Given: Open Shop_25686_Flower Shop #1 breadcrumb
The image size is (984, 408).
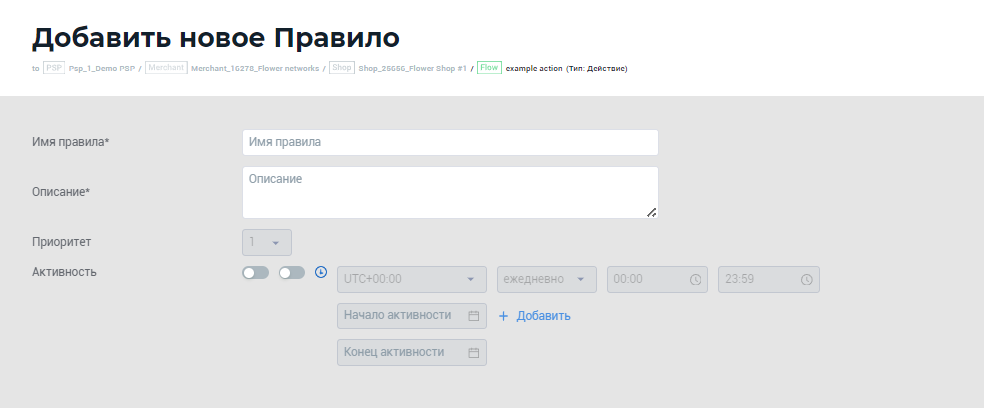Looking at the screenshot, I should (x=412, y=68).
